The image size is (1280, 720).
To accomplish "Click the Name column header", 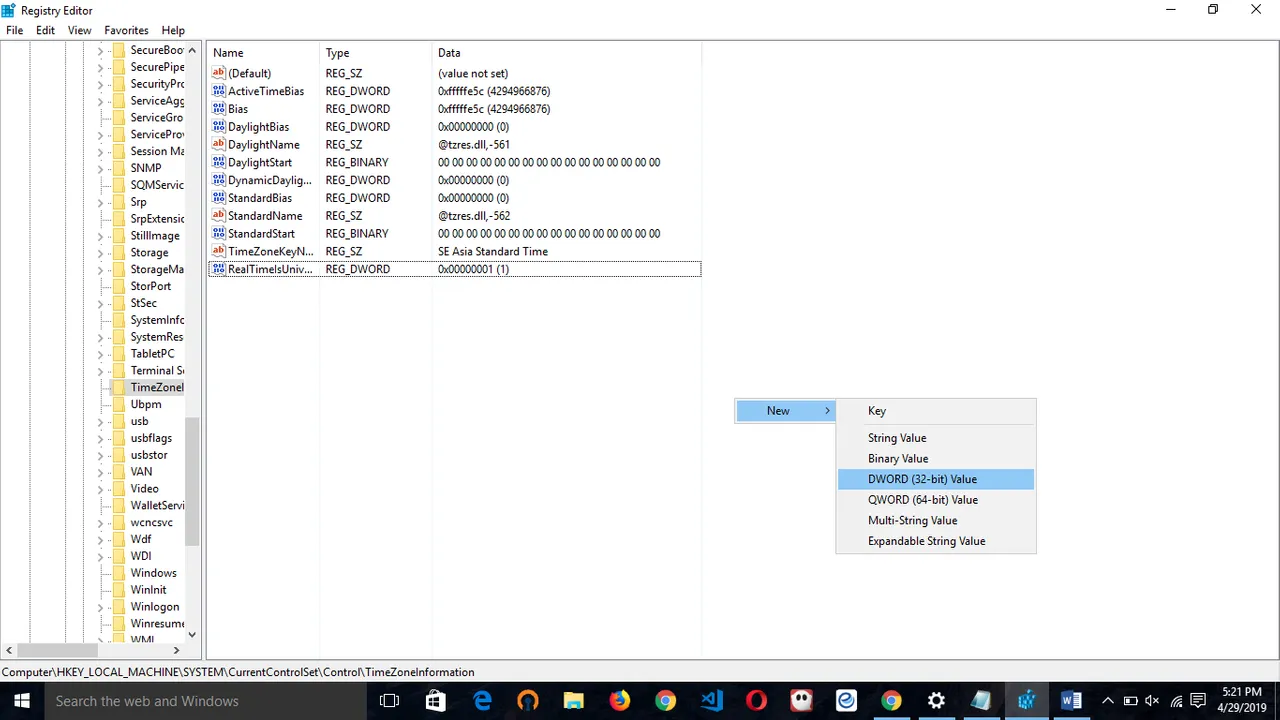I will (264, 53).
